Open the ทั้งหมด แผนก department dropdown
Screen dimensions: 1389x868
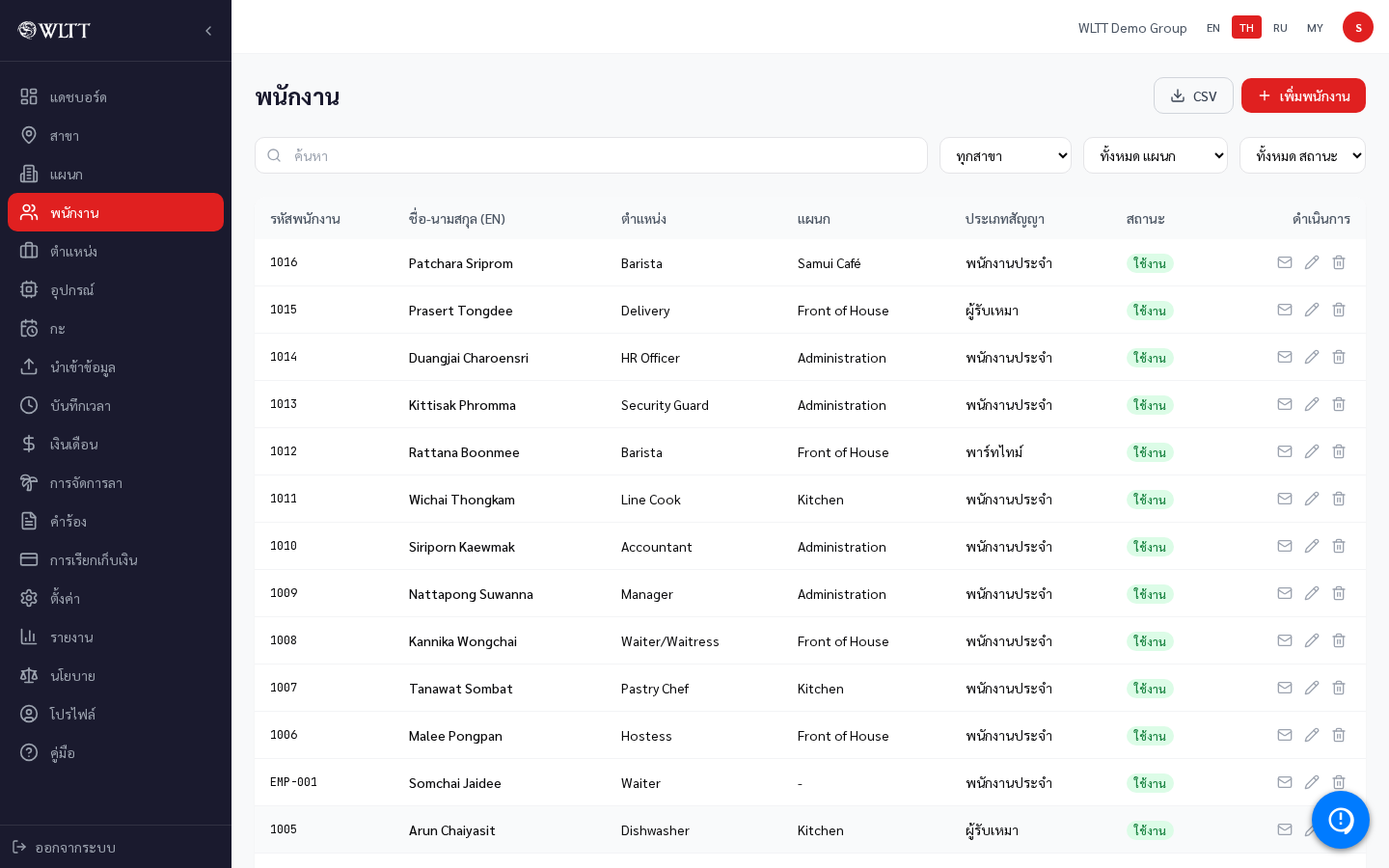click(1156, 155)
